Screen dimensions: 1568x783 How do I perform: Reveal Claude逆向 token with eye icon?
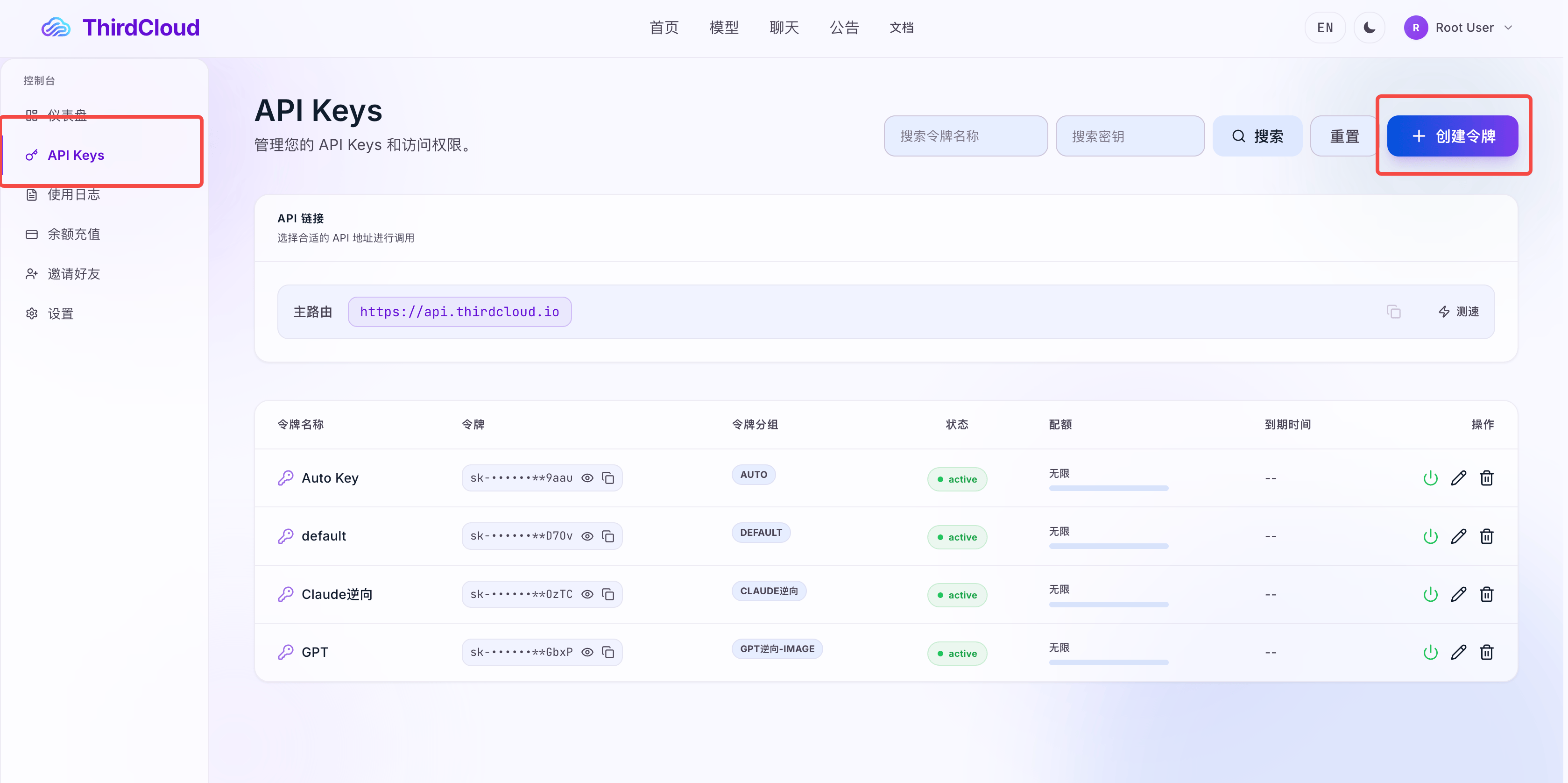(x=587, y=594)
